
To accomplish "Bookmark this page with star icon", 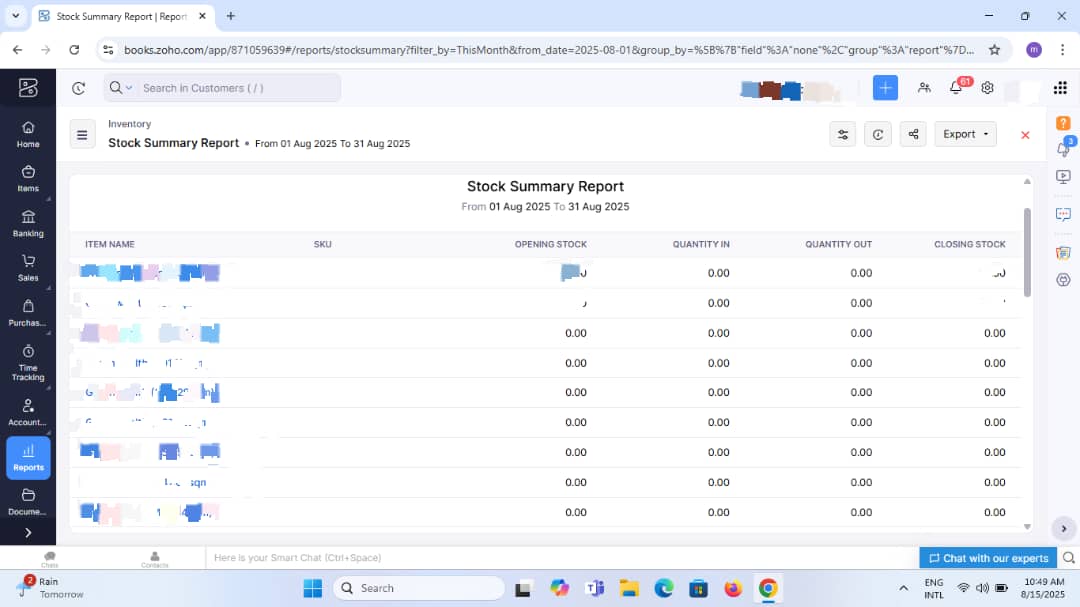I will (994, 50).
